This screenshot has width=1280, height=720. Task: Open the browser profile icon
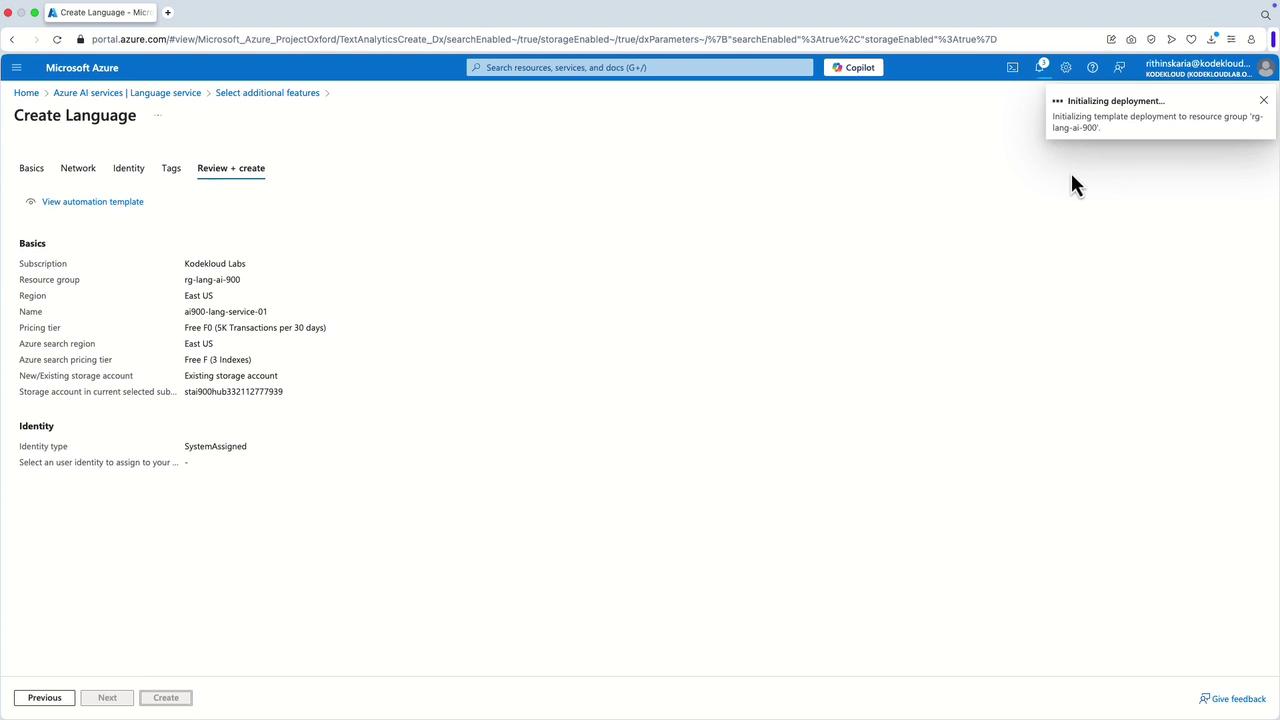click(x=1251, y=40)
